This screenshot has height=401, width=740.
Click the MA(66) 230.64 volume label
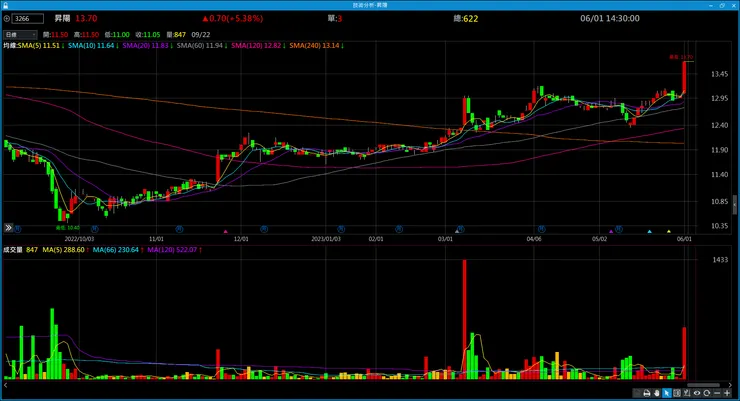[116, 250]
